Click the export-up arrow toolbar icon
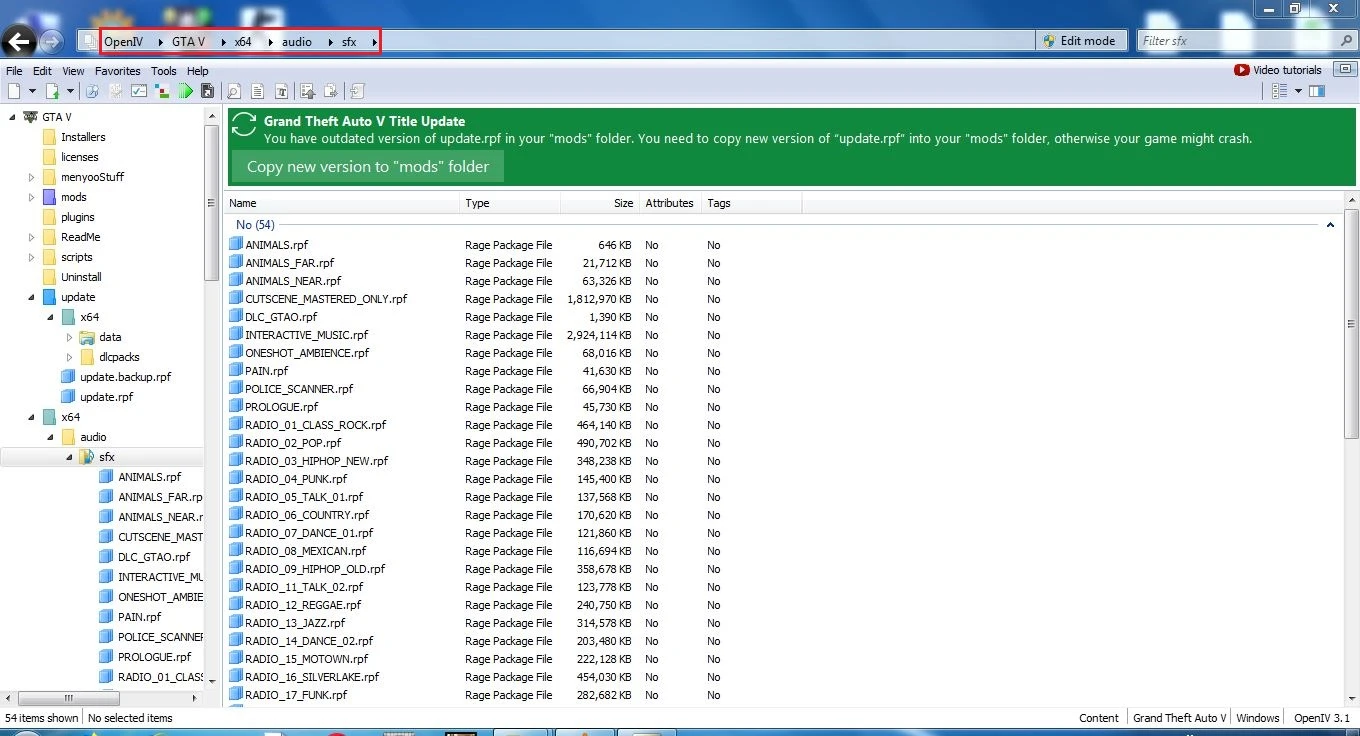The height and width of the screenshot is (736, 1360). coord(308,91)
